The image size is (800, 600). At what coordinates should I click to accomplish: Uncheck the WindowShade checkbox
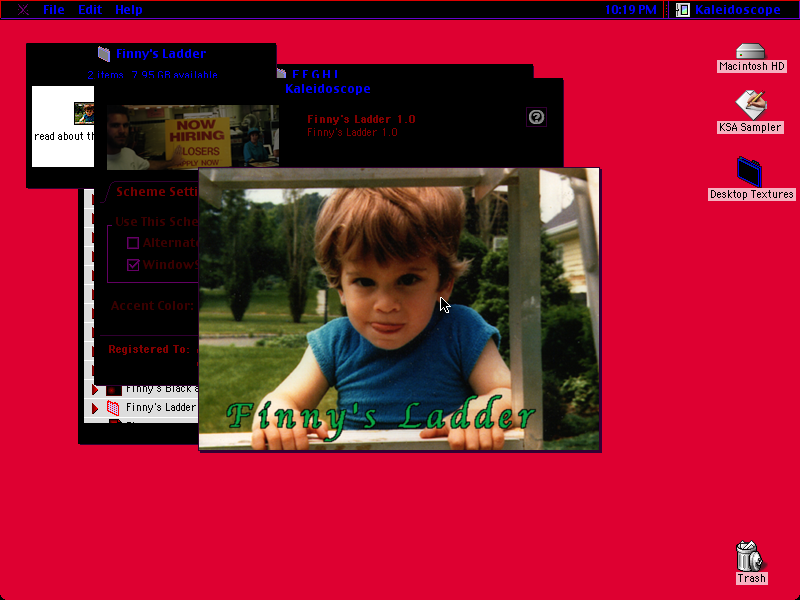tap(133, 265)
